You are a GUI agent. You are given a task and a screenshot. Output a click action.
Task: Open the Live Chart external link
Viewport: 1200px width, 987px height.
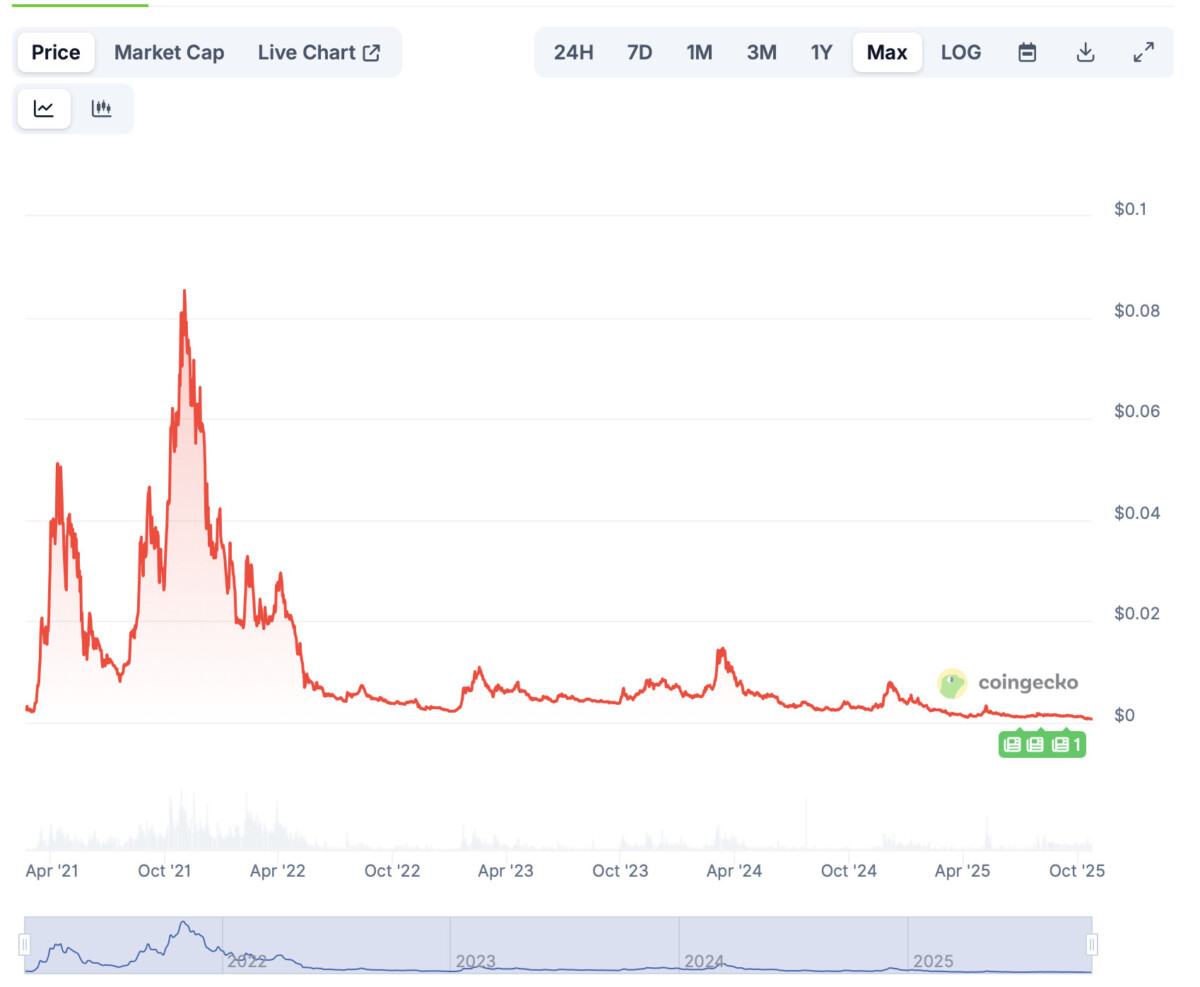pyautogui.click(x=319, y=53)
